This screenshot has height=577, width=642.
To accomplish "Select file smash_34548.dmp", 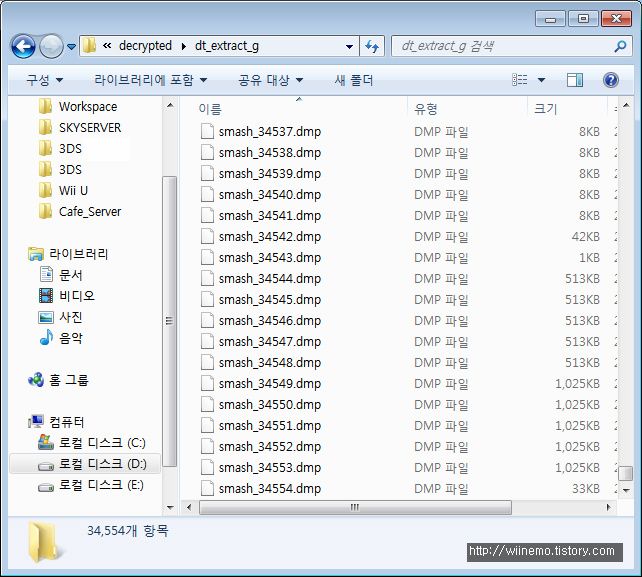I will 269,362.
